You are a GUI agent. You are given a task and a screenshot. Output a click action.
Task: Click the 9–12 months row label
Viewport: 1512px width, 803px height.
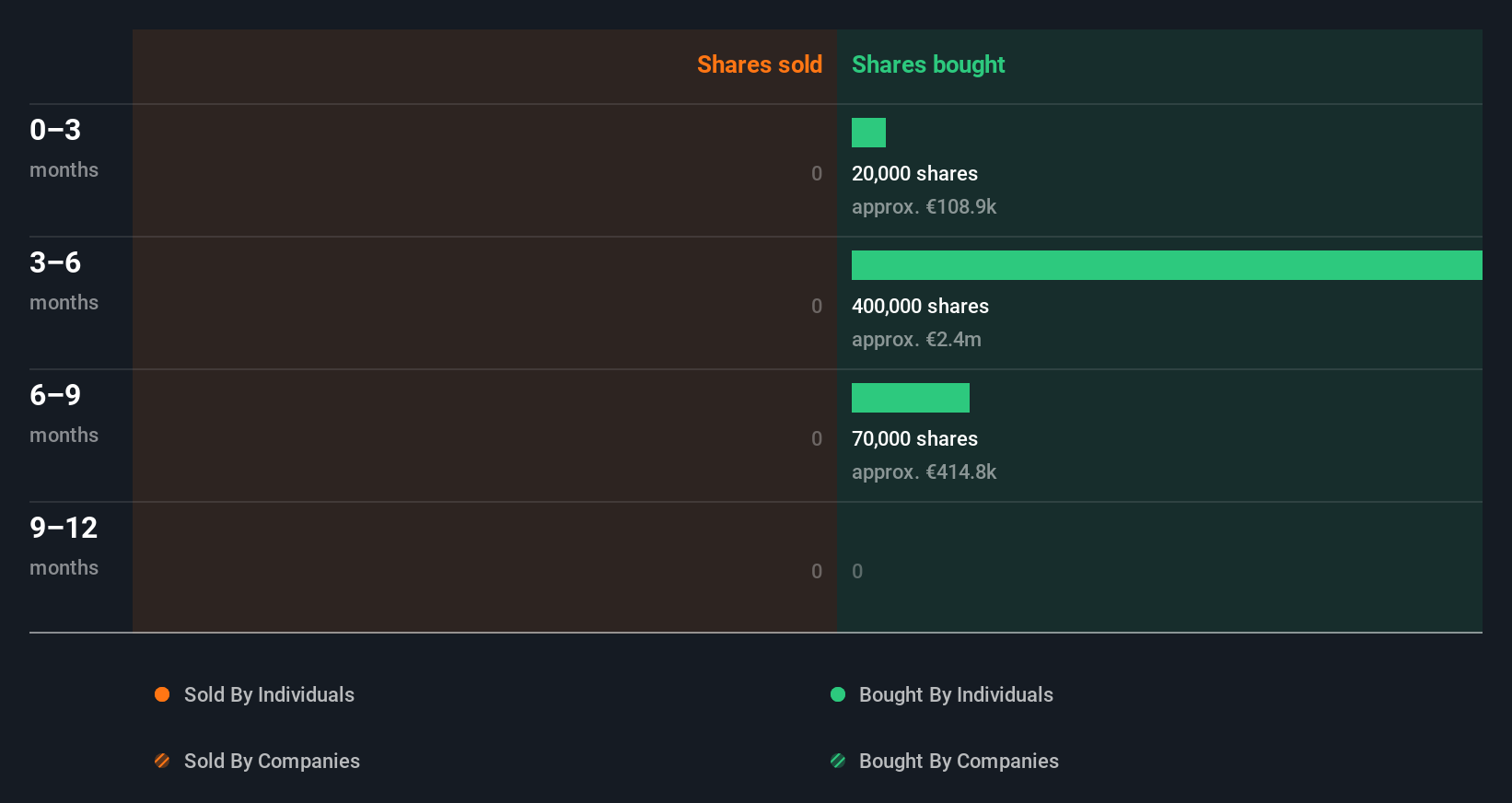[64, 546]
